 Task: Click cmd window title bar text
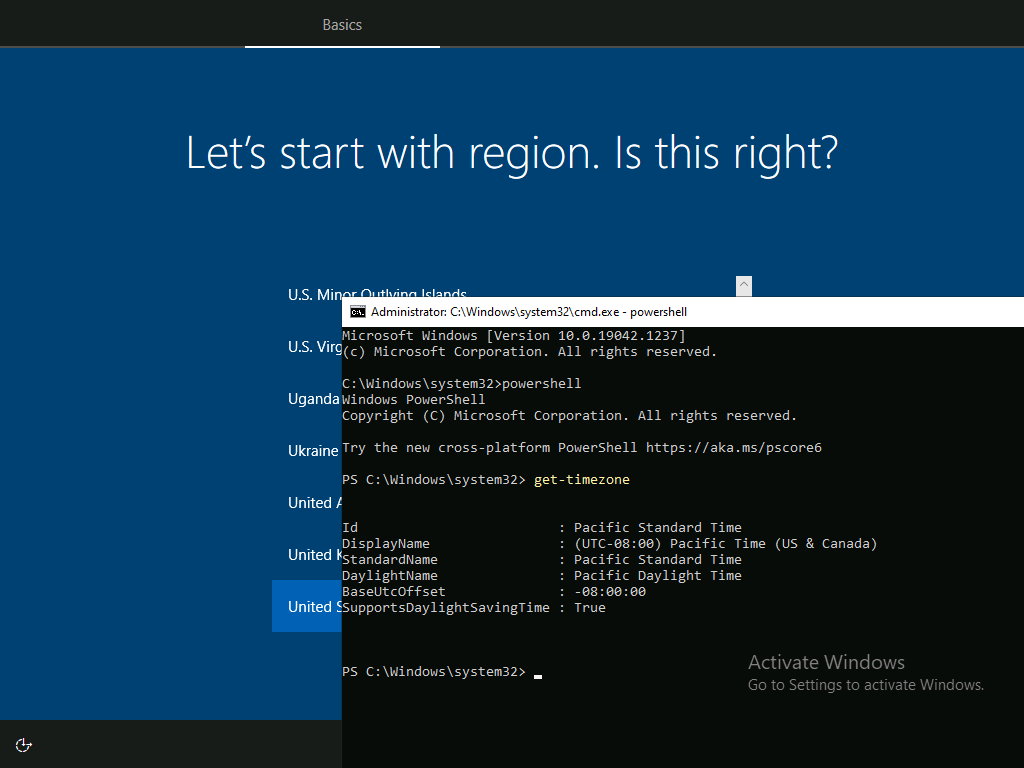529,312
